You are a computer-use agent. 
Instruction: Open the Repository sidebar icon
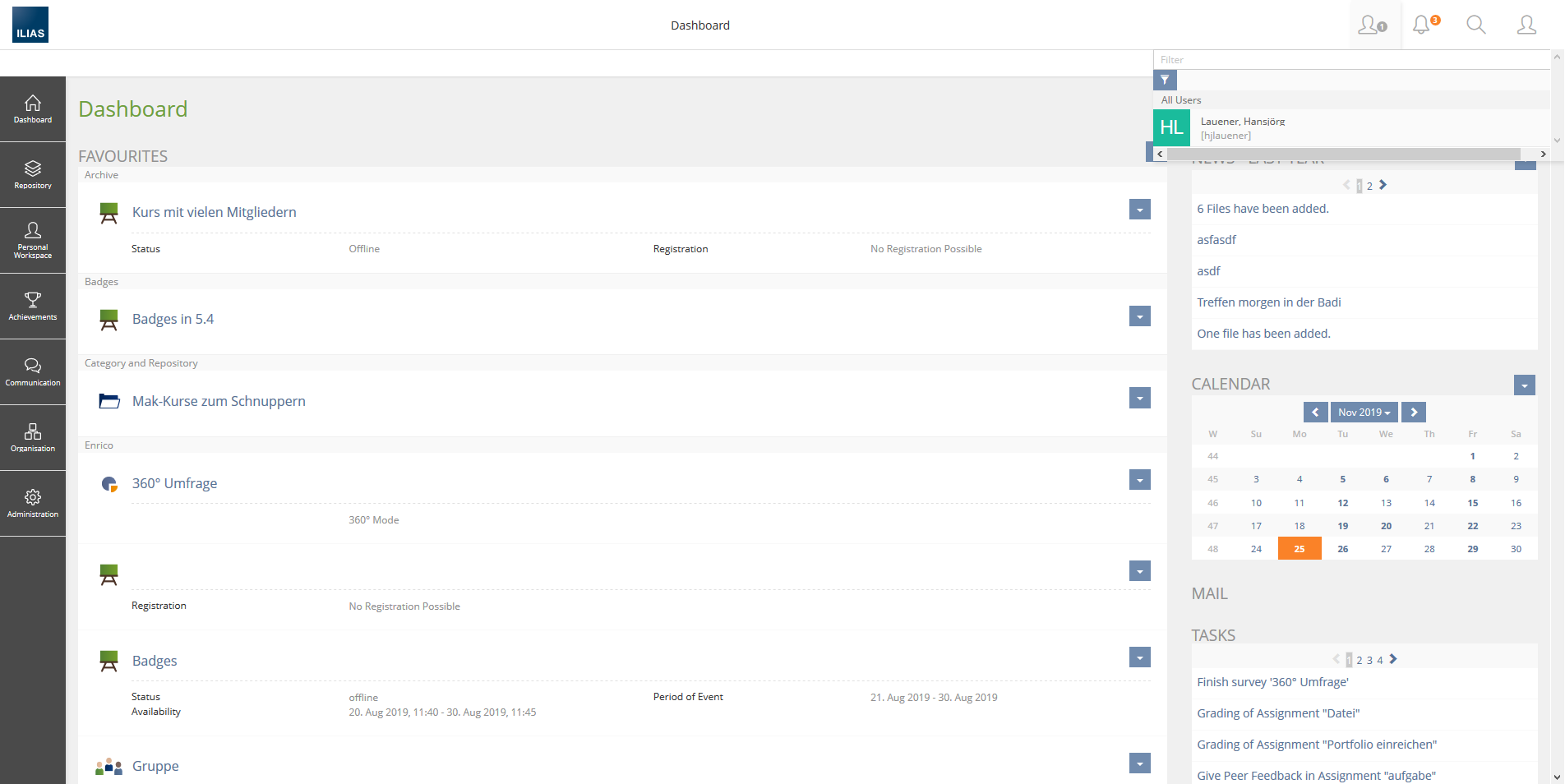[33, 174]
